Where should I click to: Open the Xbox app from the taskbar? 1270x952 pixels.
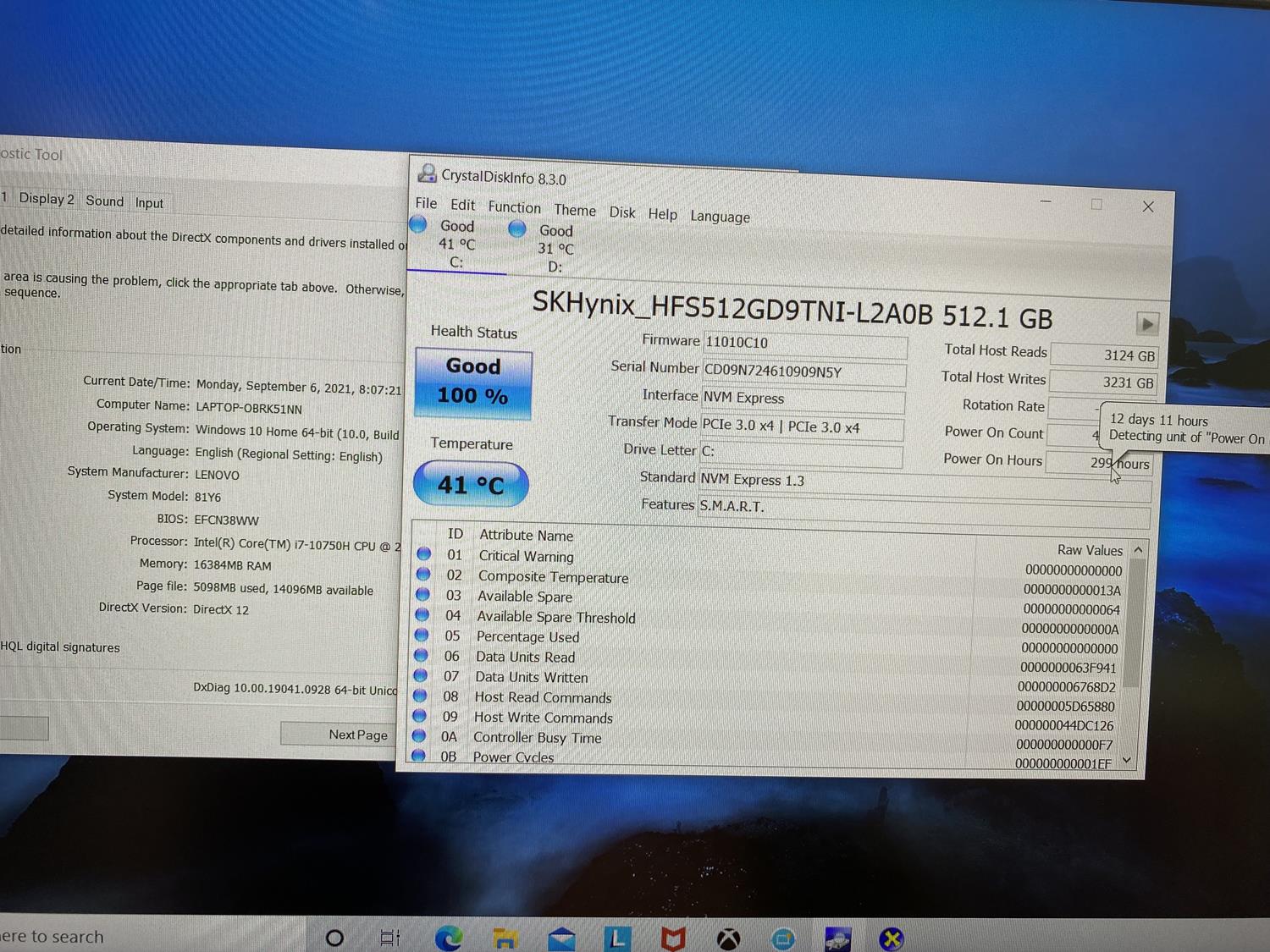(728, 938)
